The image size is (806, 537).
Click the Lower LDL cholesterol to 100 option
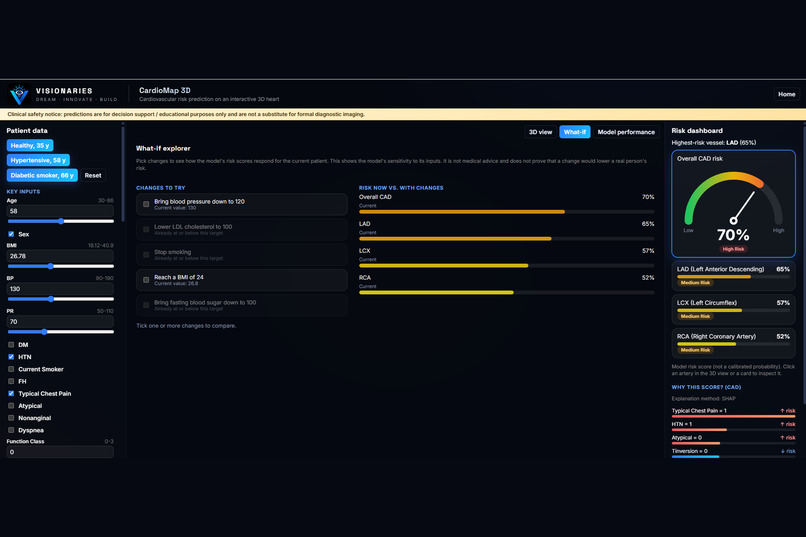point(242,230)
